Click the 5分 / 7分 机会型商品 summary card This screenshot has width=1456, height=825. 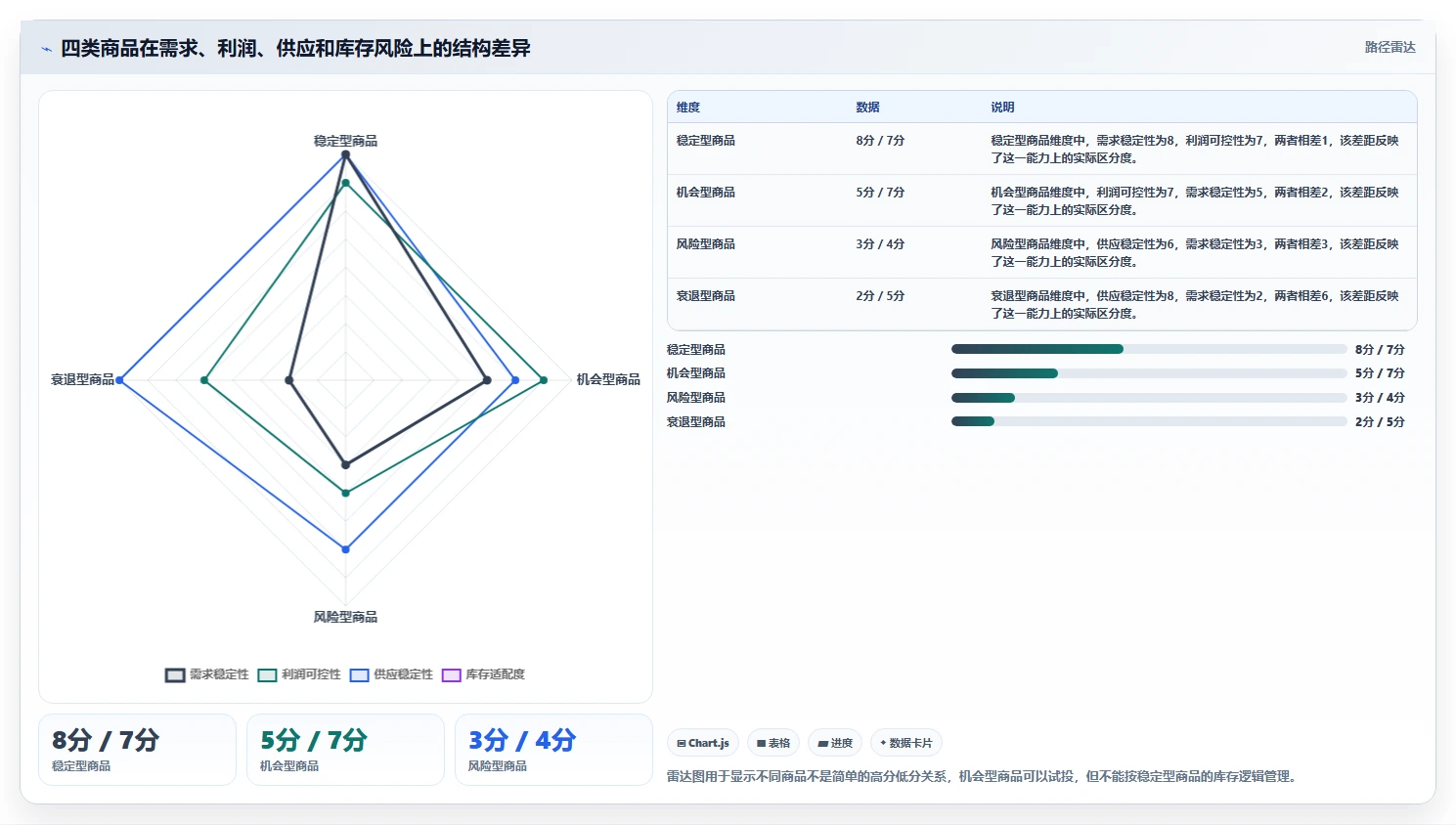(x=345, y=750)
